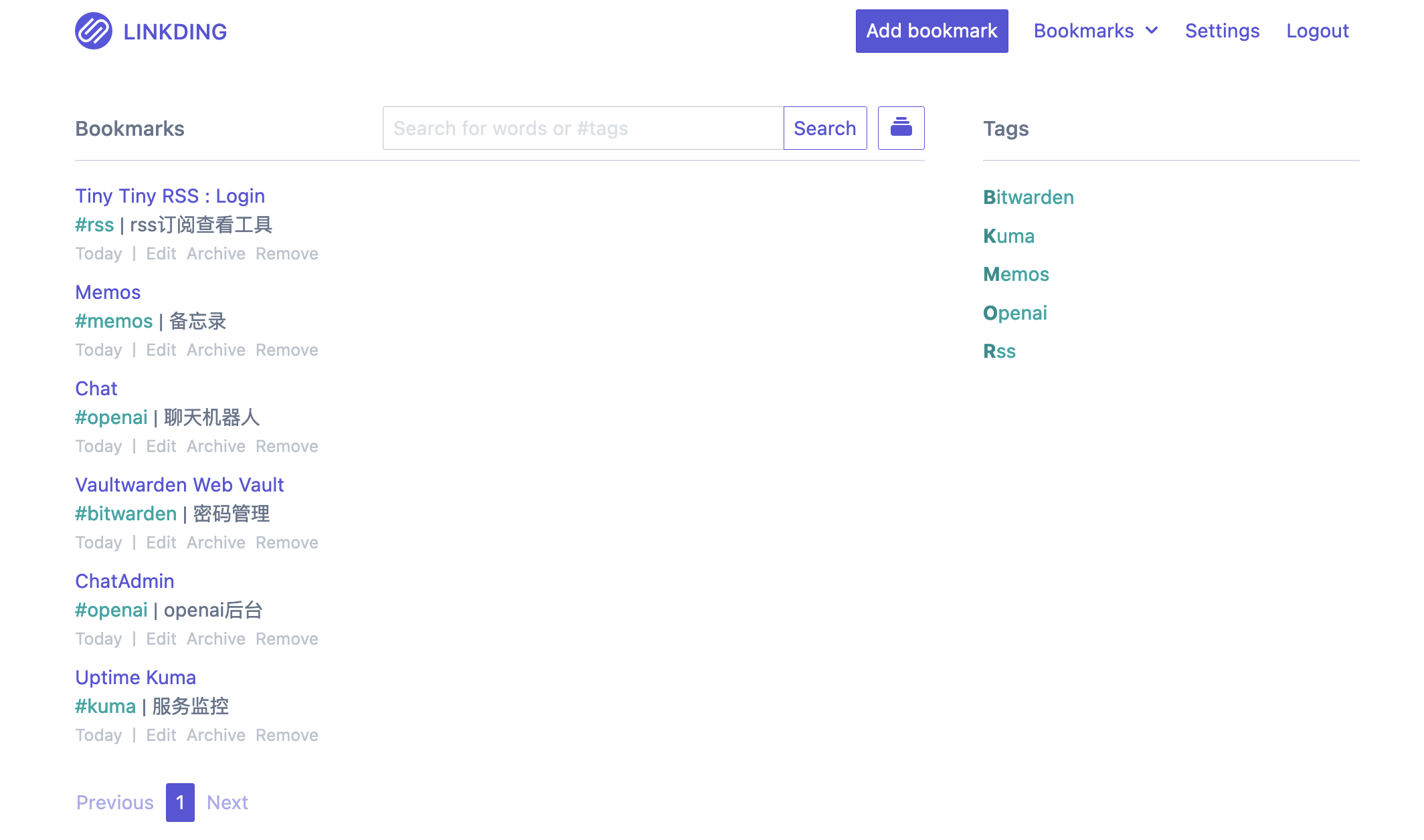This screenshot has height=840, width=1424.
Task: Open the Memos bookmark link
Action: click(x=108, y=292)
